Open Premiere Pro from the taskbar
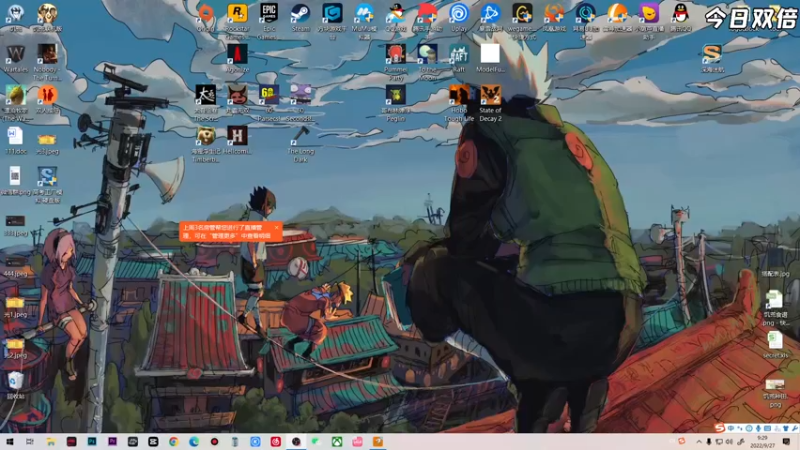Screen dimensions: 800x450 [x=112, y=442]
